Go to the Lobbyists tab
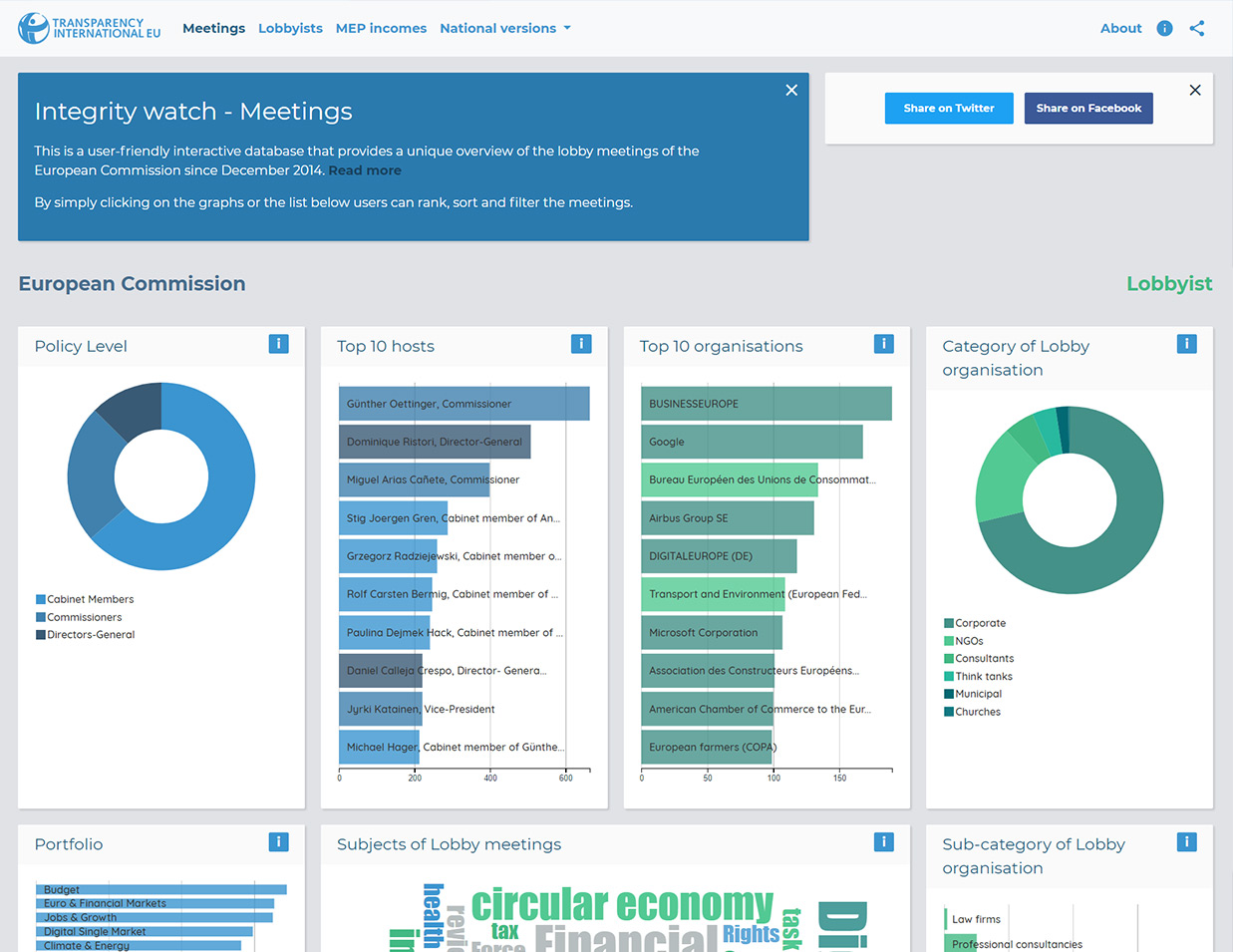This screenshot has width=1233, height=952. [x=290, y=28]
